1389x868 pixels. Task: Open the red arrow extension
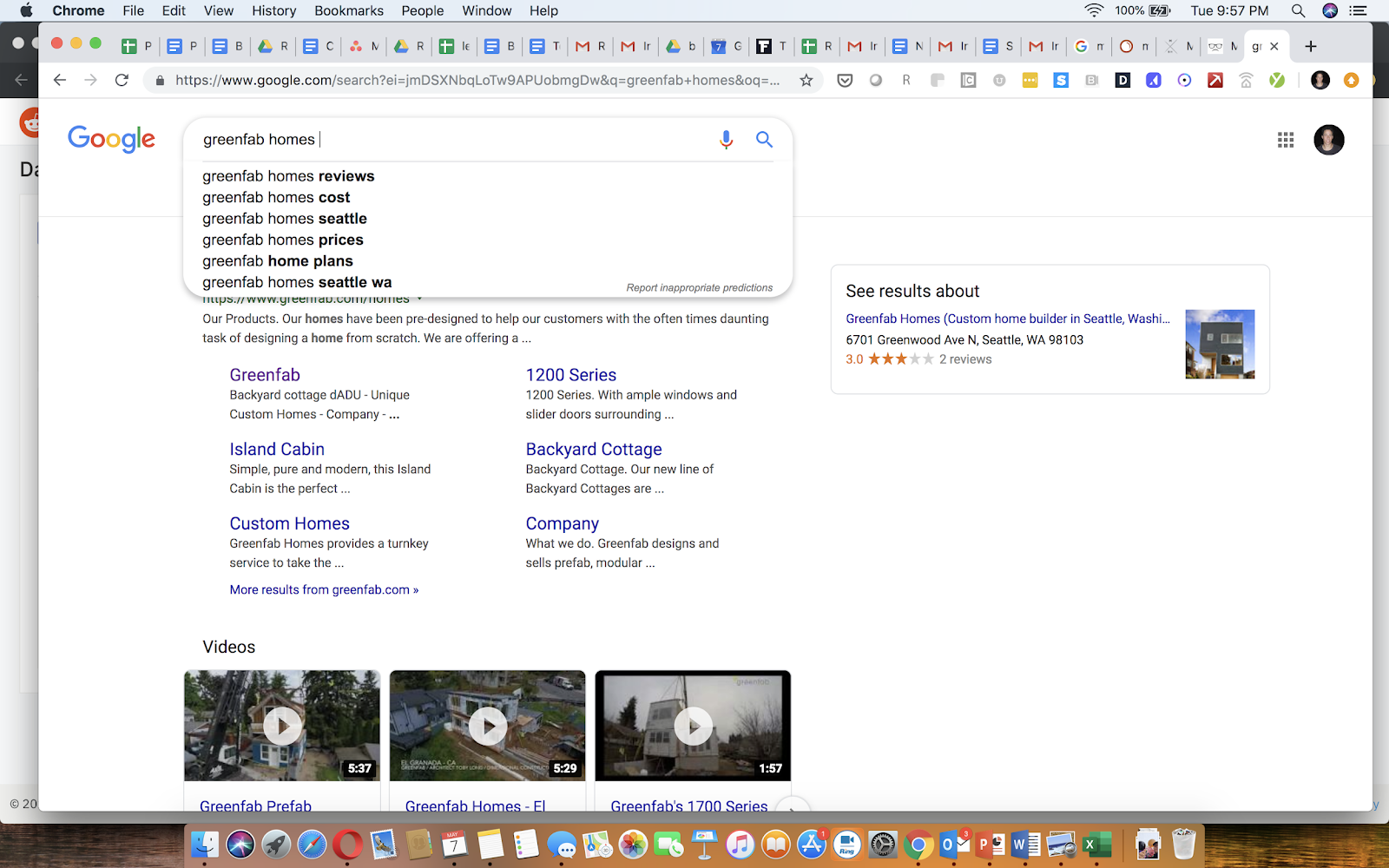1215,81
